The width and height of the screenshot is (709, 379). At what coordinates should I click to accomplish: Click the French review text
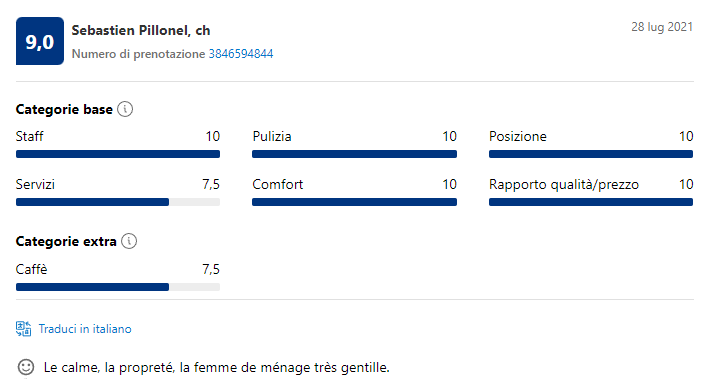pos(217,367)
